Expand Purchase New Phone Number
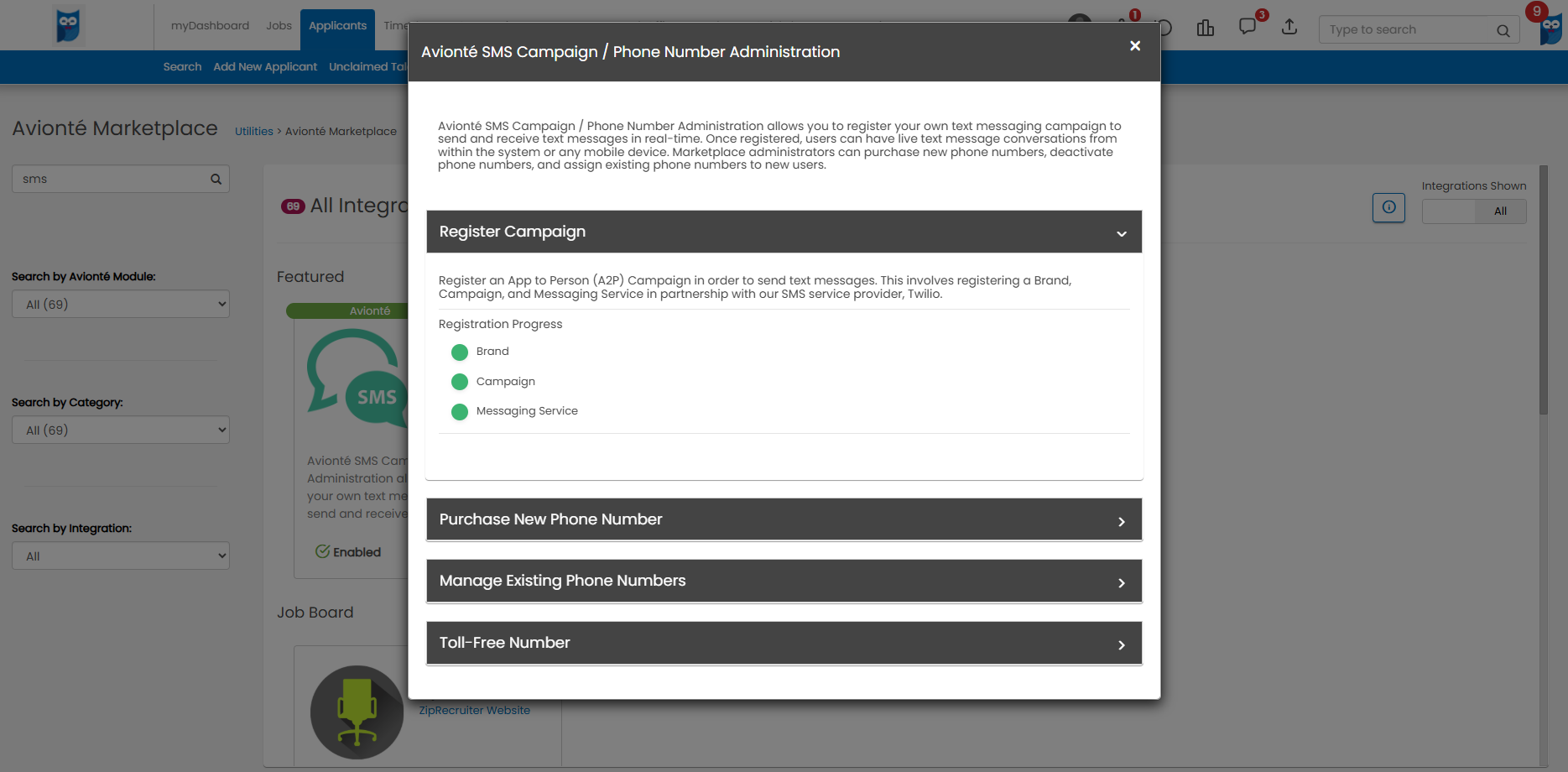 coord(784,519)
